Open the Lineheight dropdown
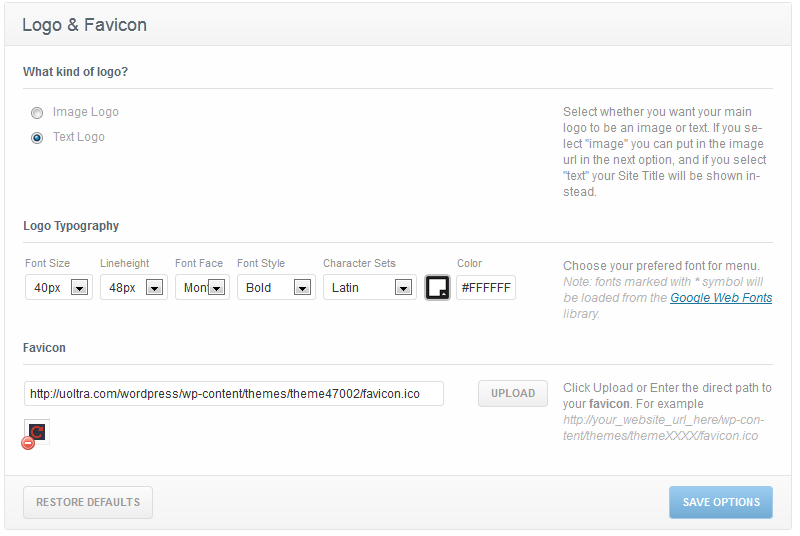Screen dimensions: 800x536 pos(133,288)
